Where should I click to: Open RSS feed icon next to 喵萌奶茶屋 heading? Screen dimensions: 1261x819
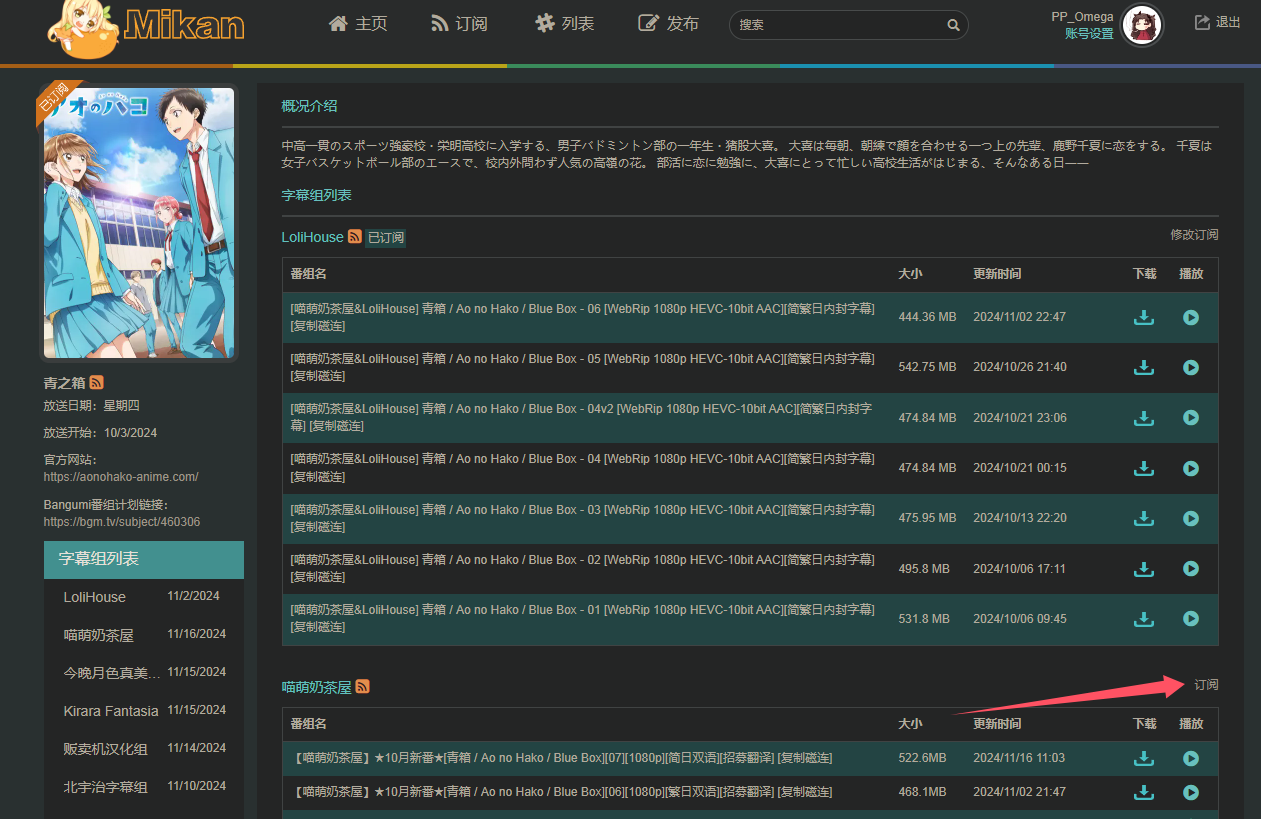tap(363, 687)
